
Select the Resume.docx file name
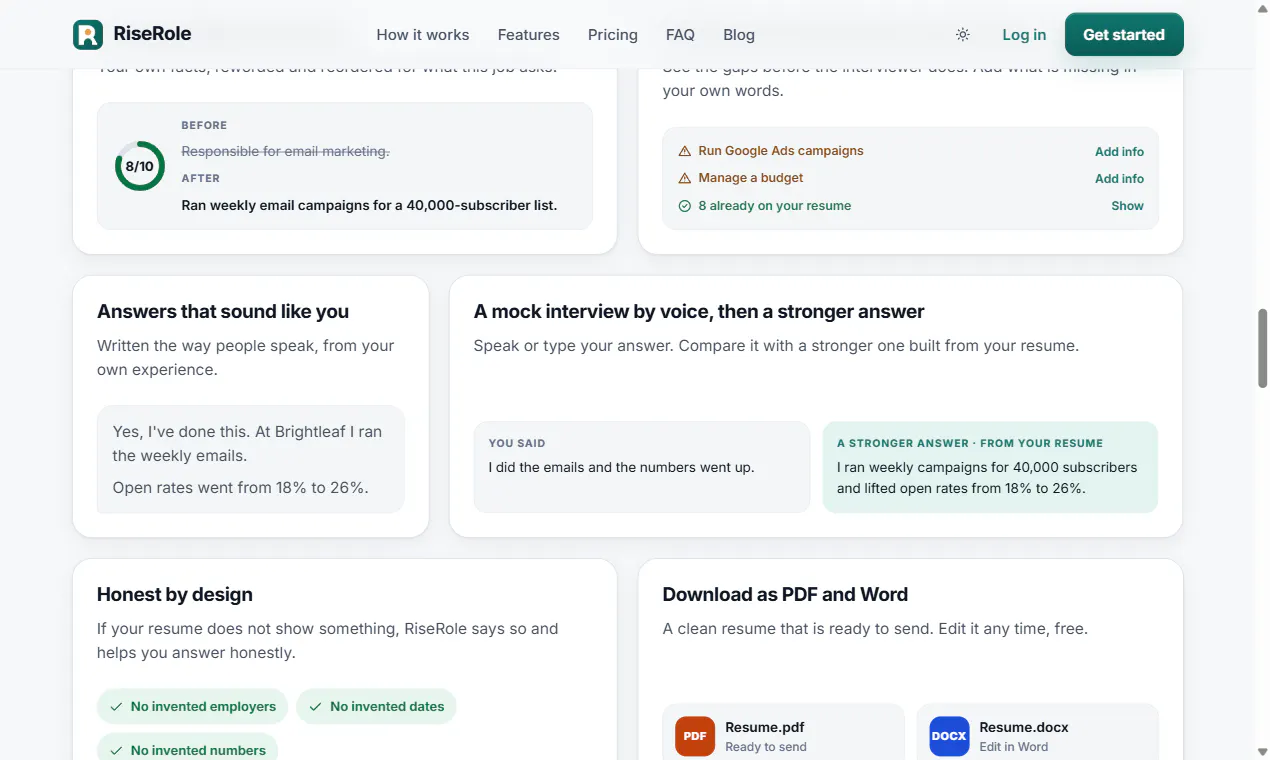pos(1024,727)
